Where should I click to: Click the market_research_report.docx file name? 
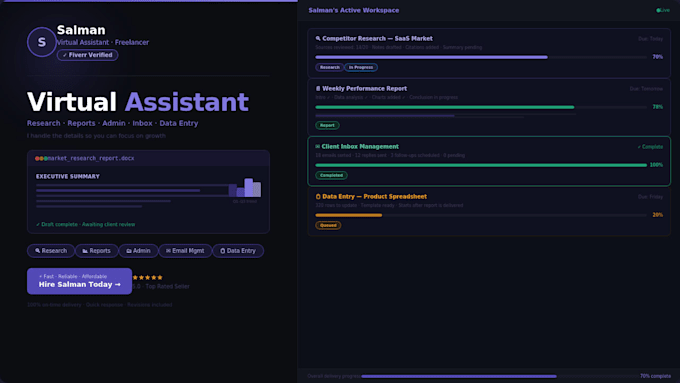click(91, 159)
